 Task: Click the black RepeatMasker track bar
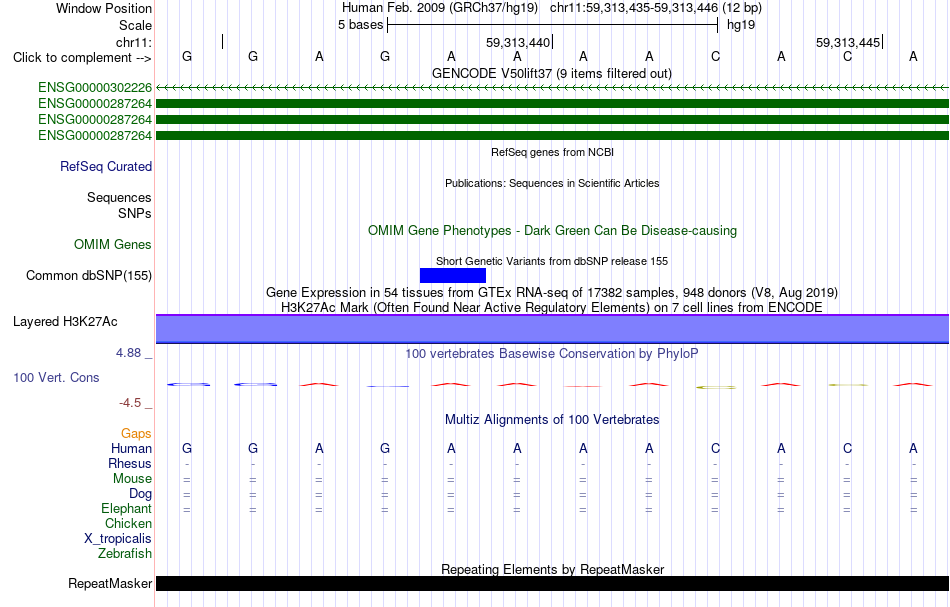point(552,583)
